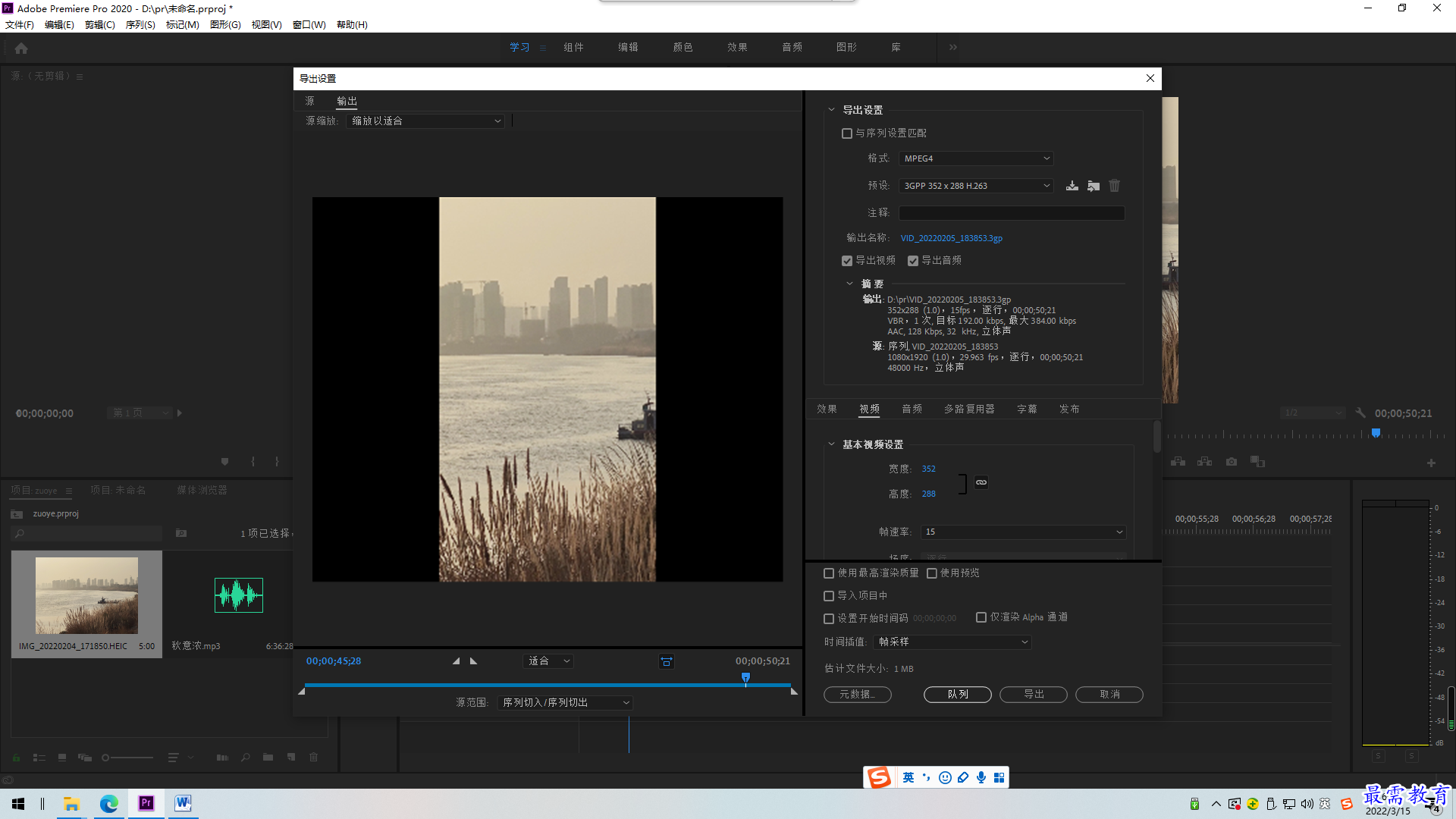This screenshot has height=819, width=1456.
Task: Open the 预设 3GPP preset dropdown
Action: (976, 186)
